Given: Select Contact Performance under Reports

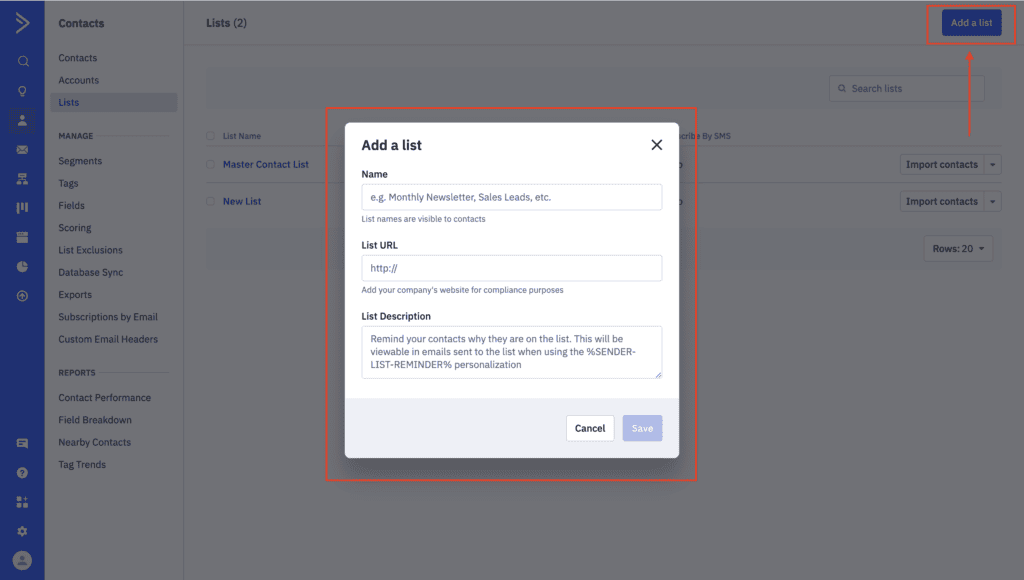Looking at the screenshot, I should click(x=104, y=398).
